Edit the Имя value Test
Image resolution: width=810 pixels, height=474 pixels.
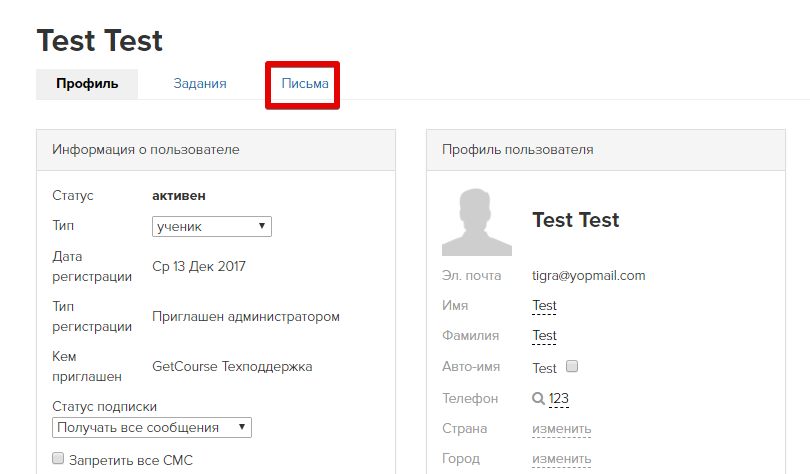544,306
